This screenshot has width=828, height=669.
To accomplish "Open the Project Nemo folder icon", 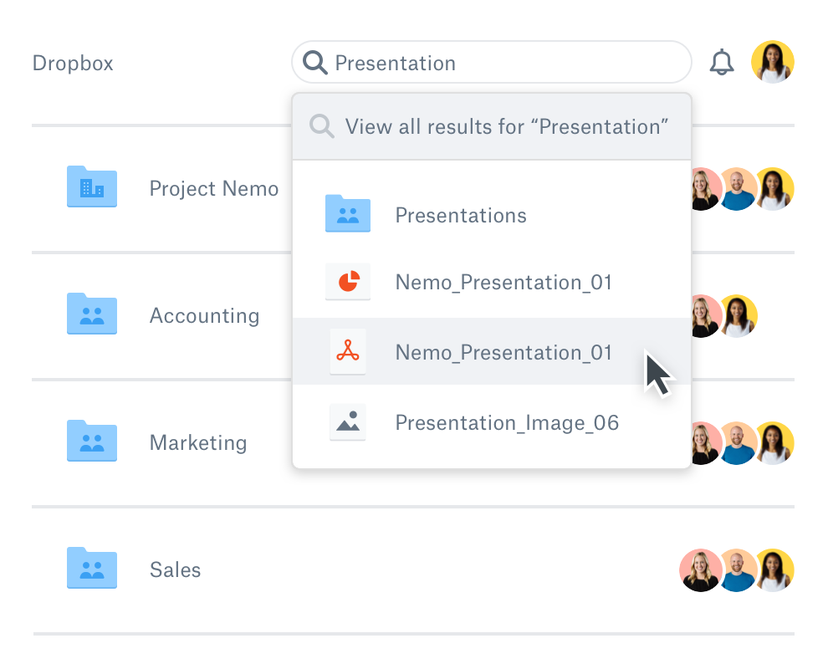I will [92, 187].
